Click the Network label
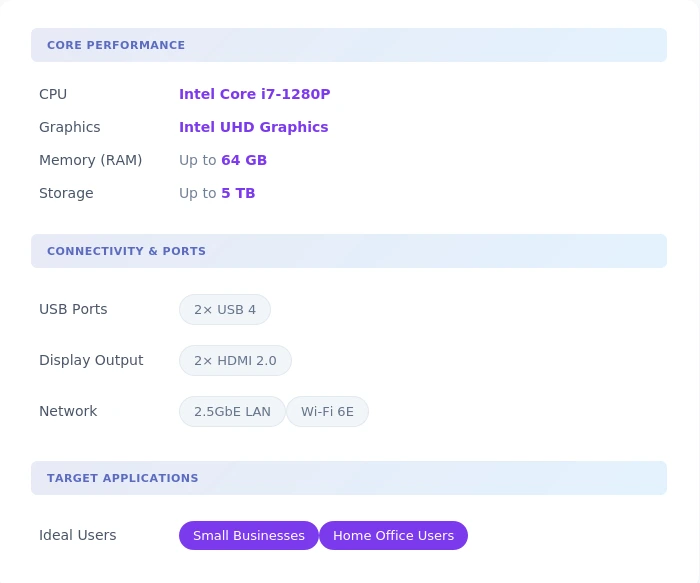Viewport: 700px width, 583px height. (x=68, y=411)
